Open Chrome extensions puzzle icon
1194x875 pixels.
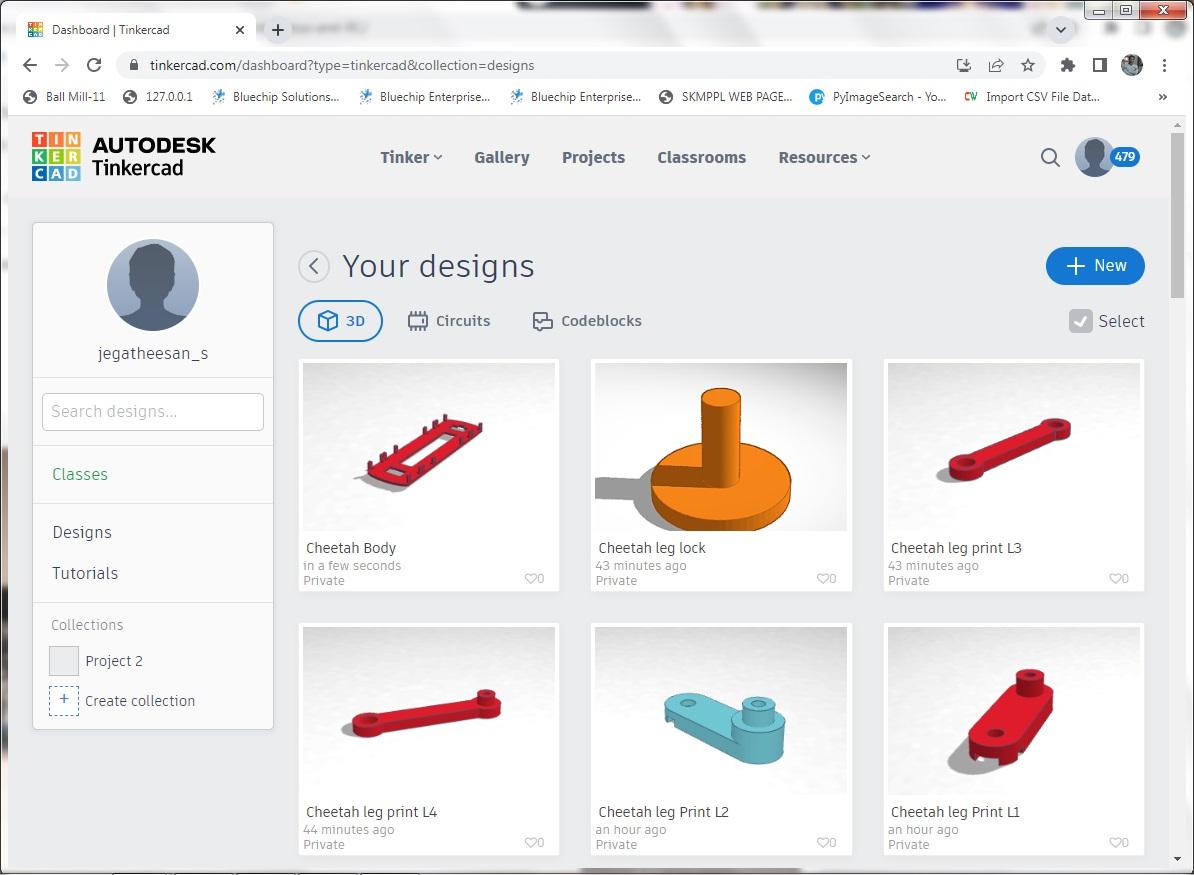pos(1068,65)
